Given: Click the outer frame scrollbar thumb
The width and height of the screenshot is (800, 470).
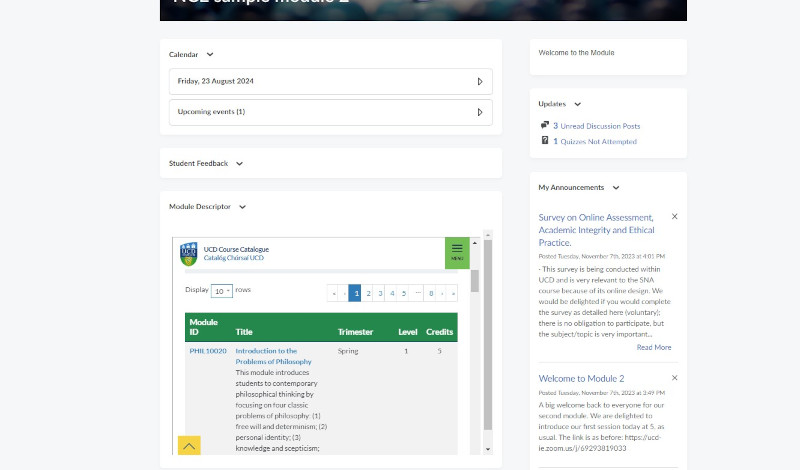Looking at the screenshot, I should pos(488,335).
